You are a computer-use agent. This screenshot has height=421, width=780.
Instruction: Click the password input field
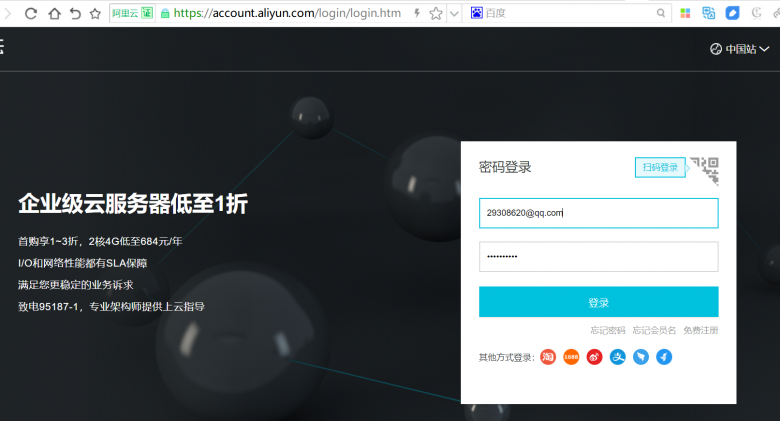598,256
